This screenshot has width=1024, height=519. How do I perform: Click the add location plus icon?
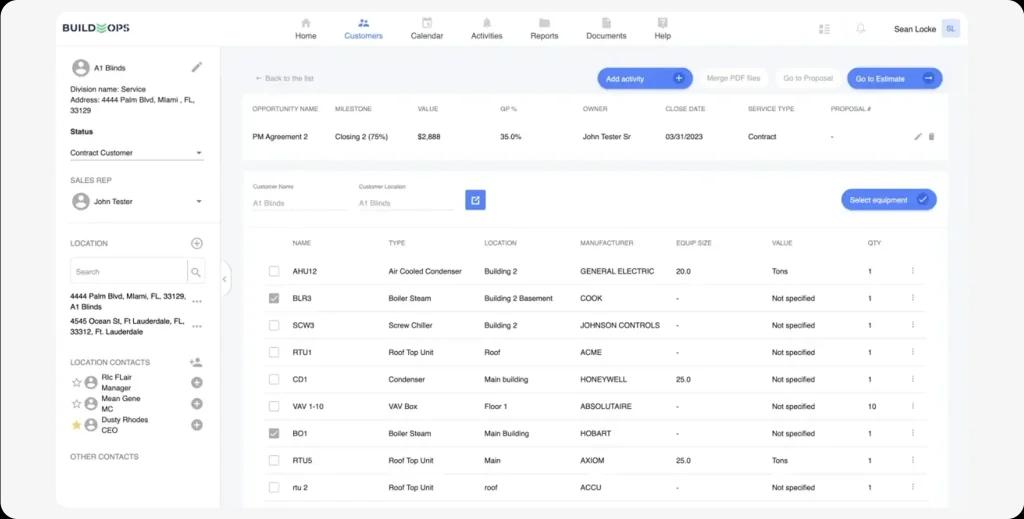(x=197, y=243)
